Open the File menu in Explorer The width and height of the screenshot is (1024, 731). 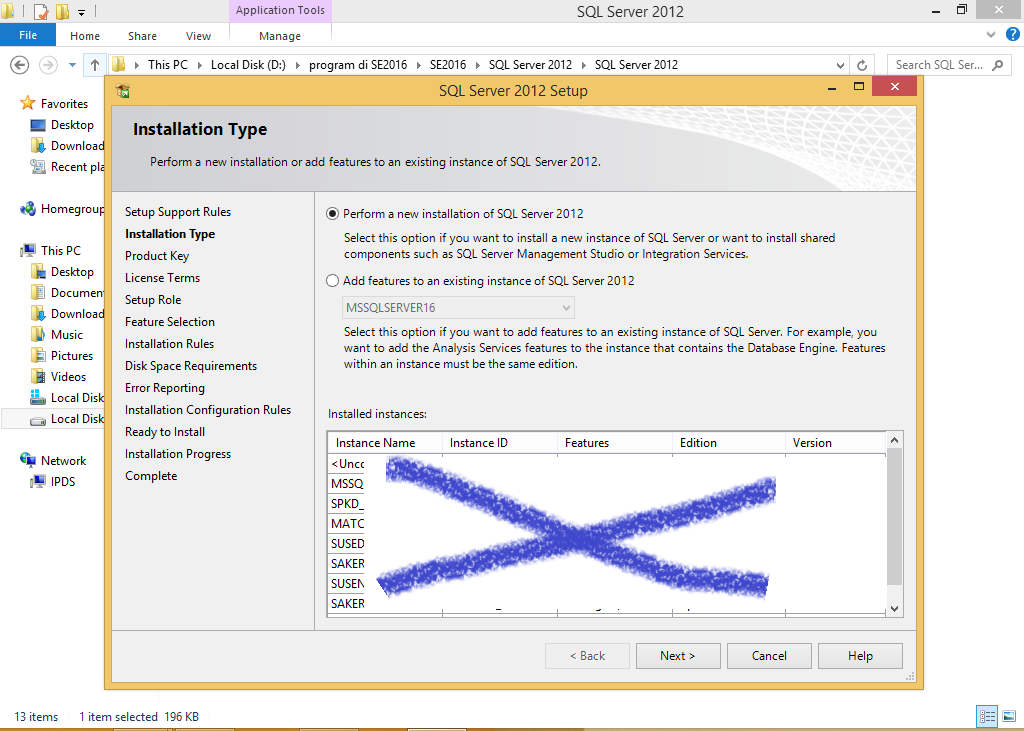pos(27,35)
